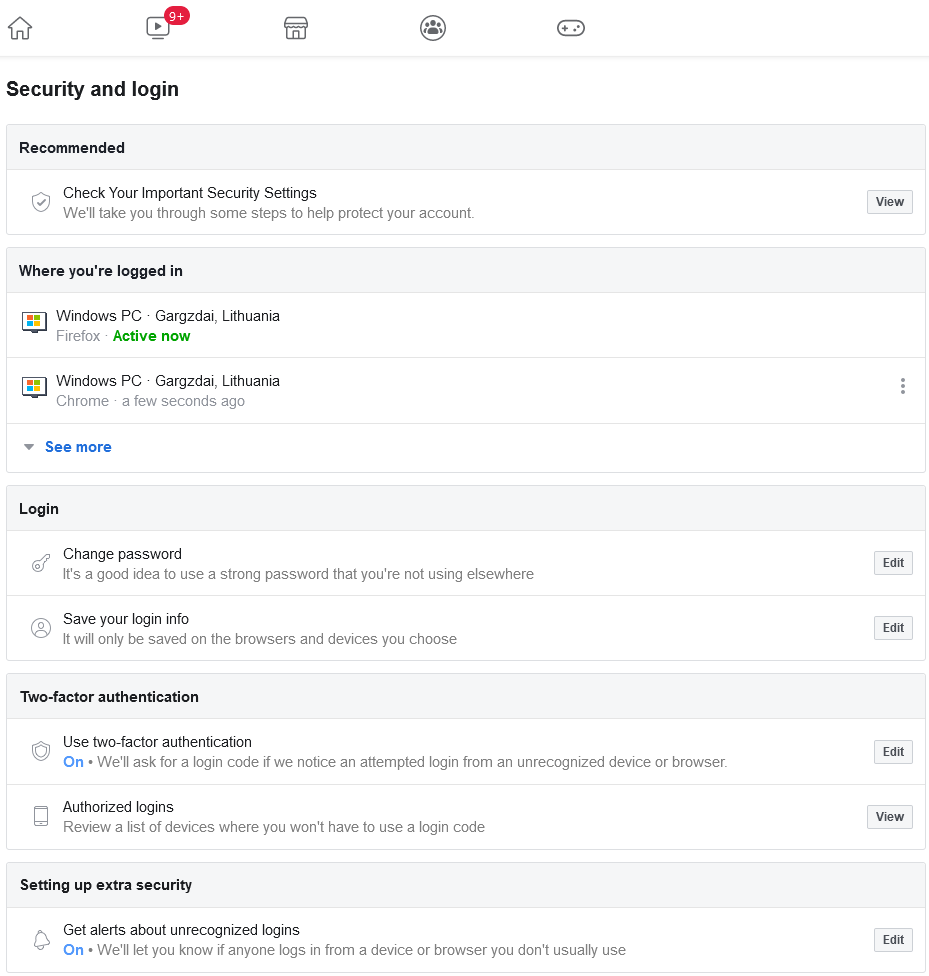Click the key icon beside Change password
Image resolution: width=929 pixels, height=976 pixels.
coord(41,564)
